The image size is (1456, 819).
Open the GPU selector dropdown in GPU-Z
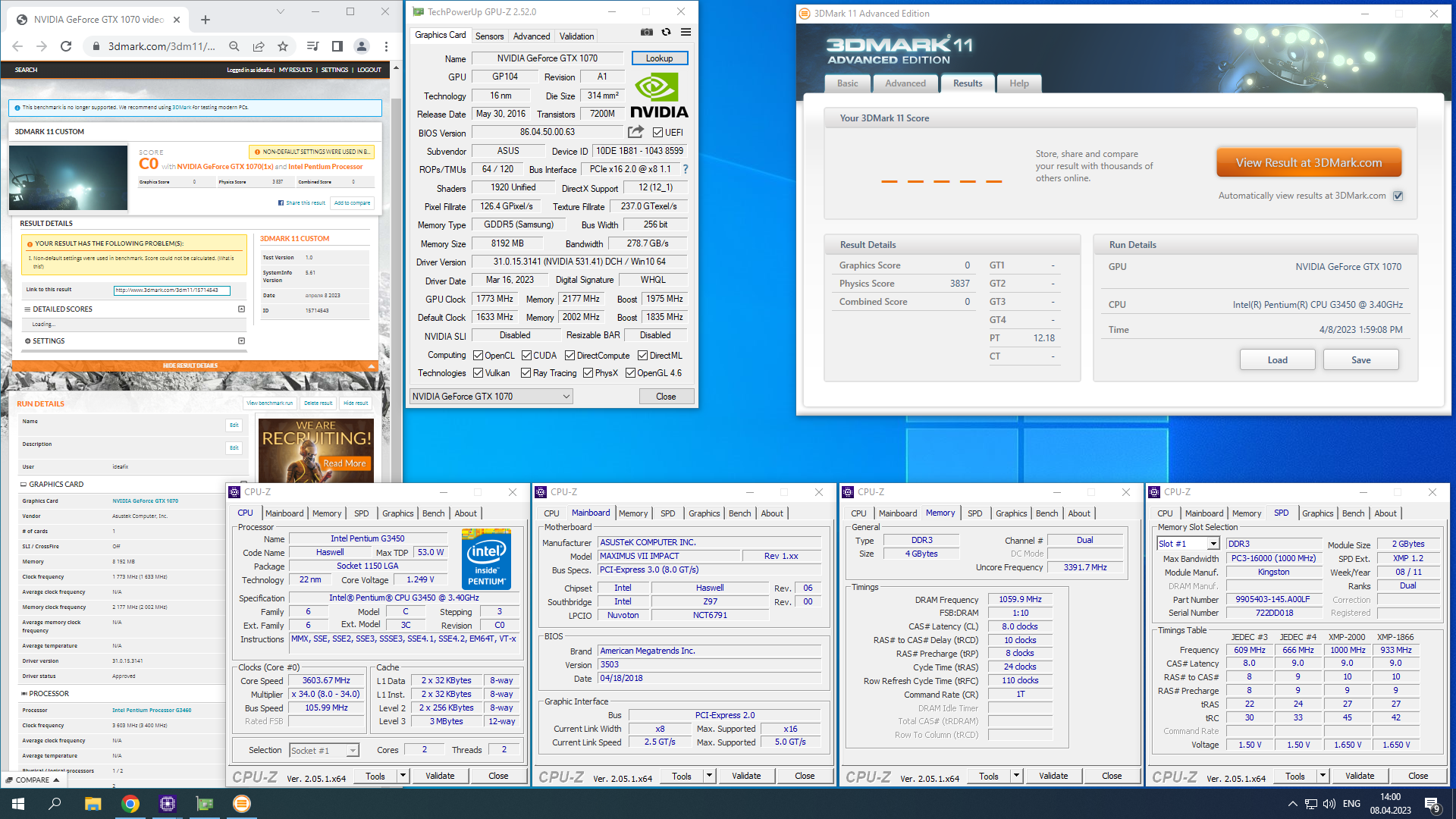pyautogui.click(x=491, y=397)
